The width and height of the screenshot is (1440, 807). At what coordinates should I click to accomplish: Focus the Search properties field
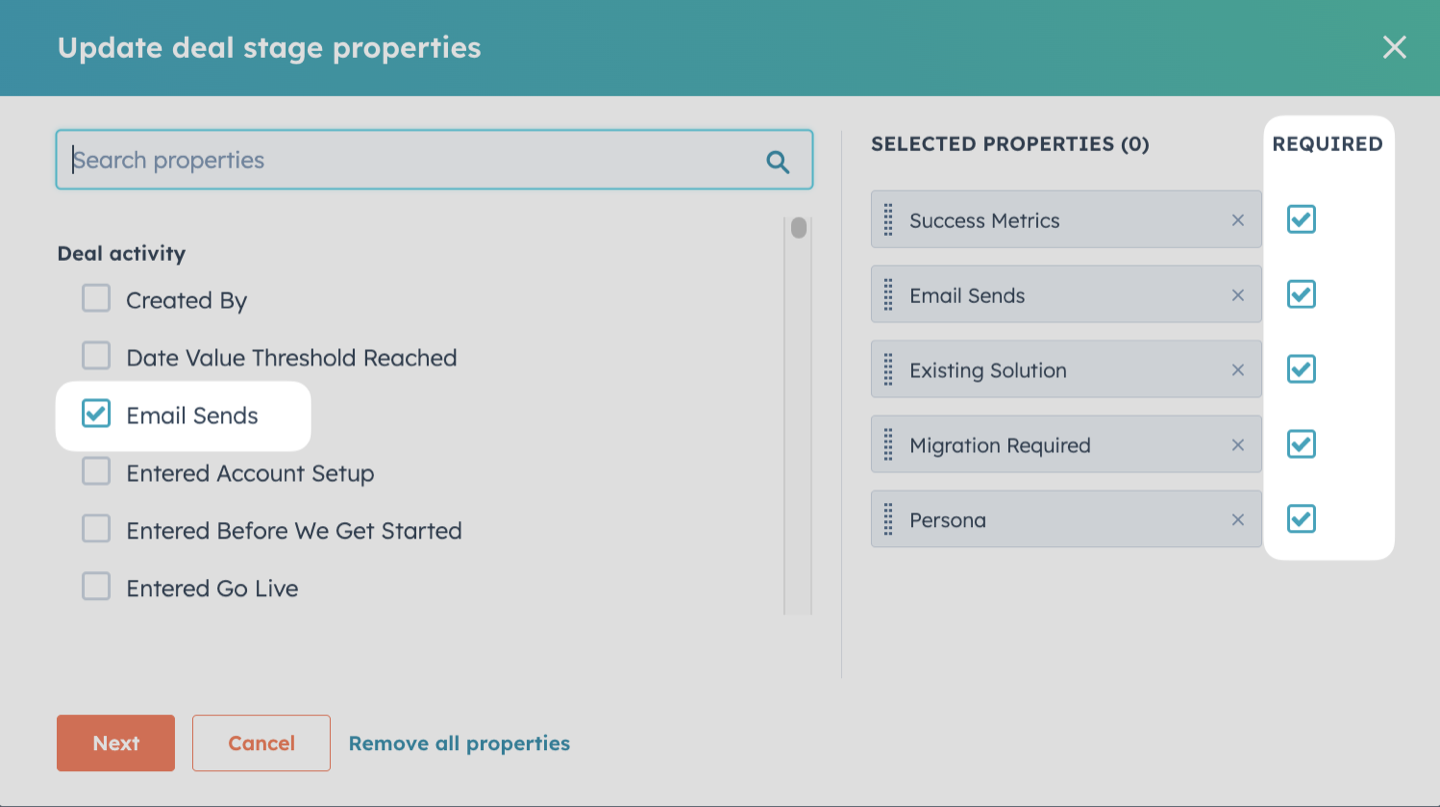click(434, 160)
